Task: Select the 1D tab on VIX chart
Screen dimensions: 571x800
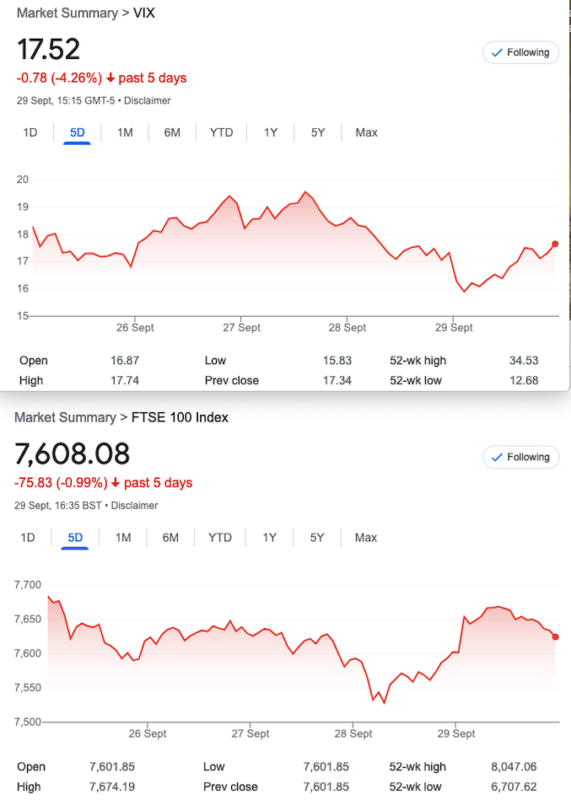Action: (30, 133)
